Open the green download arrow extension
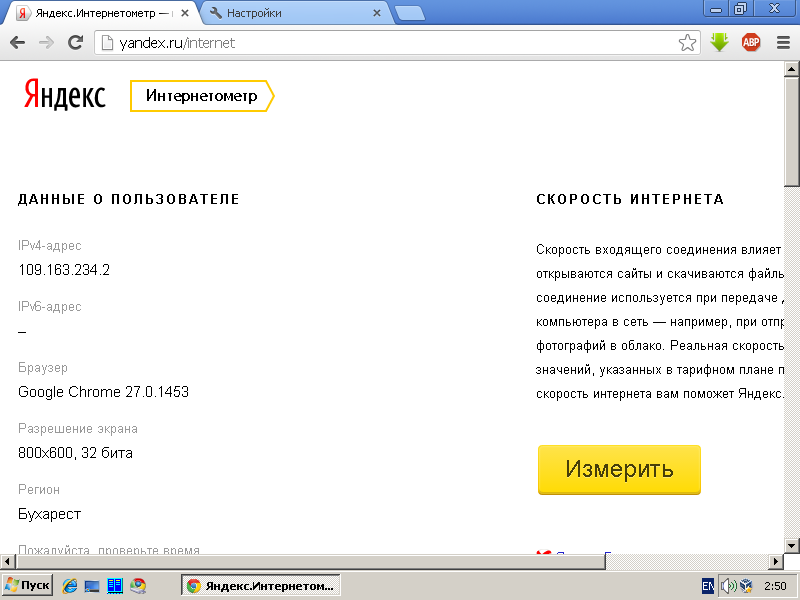 (719, 42)
